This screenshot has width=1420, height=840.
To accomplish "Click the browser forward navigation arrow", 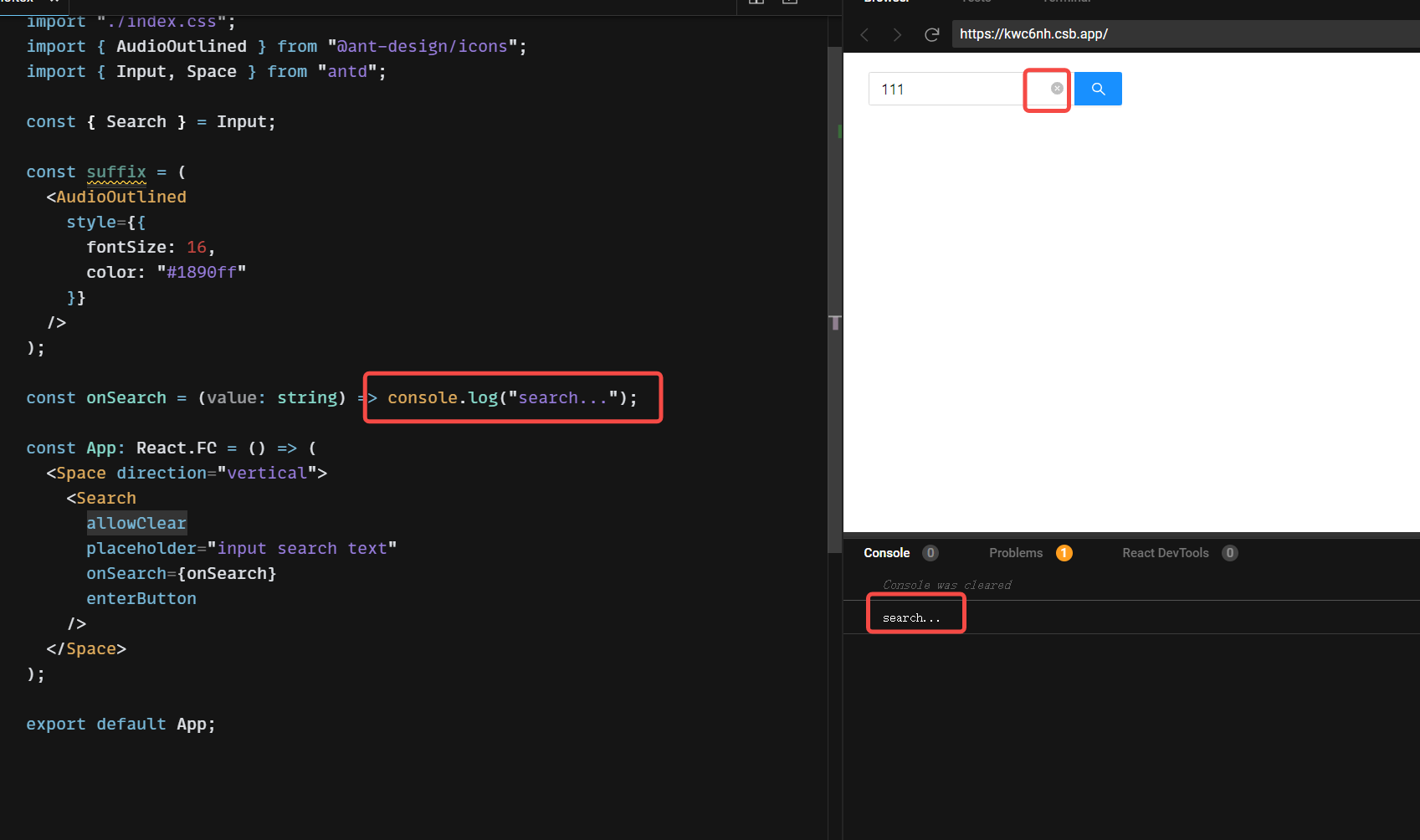I will coord(897,34).
